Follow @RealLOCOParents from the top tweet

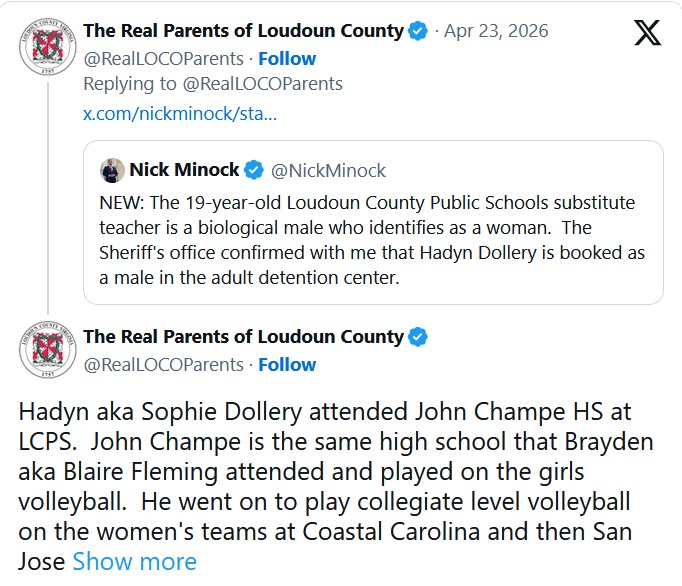286,58
